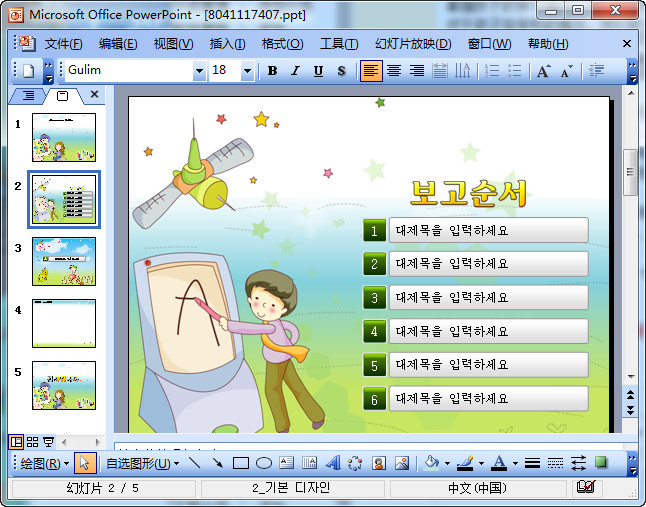The height and width of the screenshot is (507, 646).
Task: Toggle bulleted list
Action: click(x=515, y=71)
